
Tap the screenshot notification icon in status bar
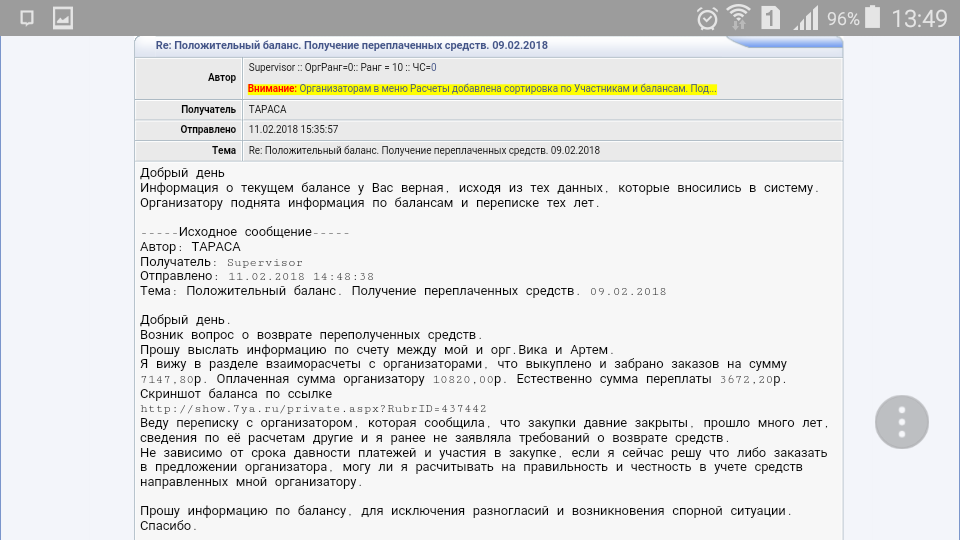tap(27, 17)
